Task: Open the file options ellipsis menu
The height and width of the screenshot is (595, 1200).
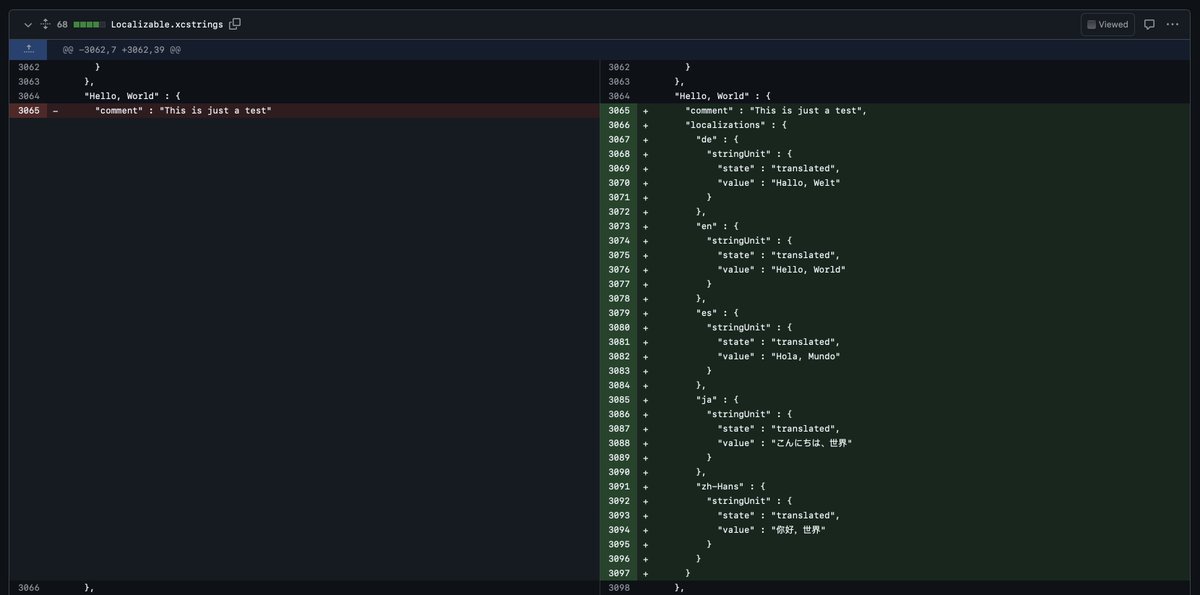Action: click(x=1172, y=24)
